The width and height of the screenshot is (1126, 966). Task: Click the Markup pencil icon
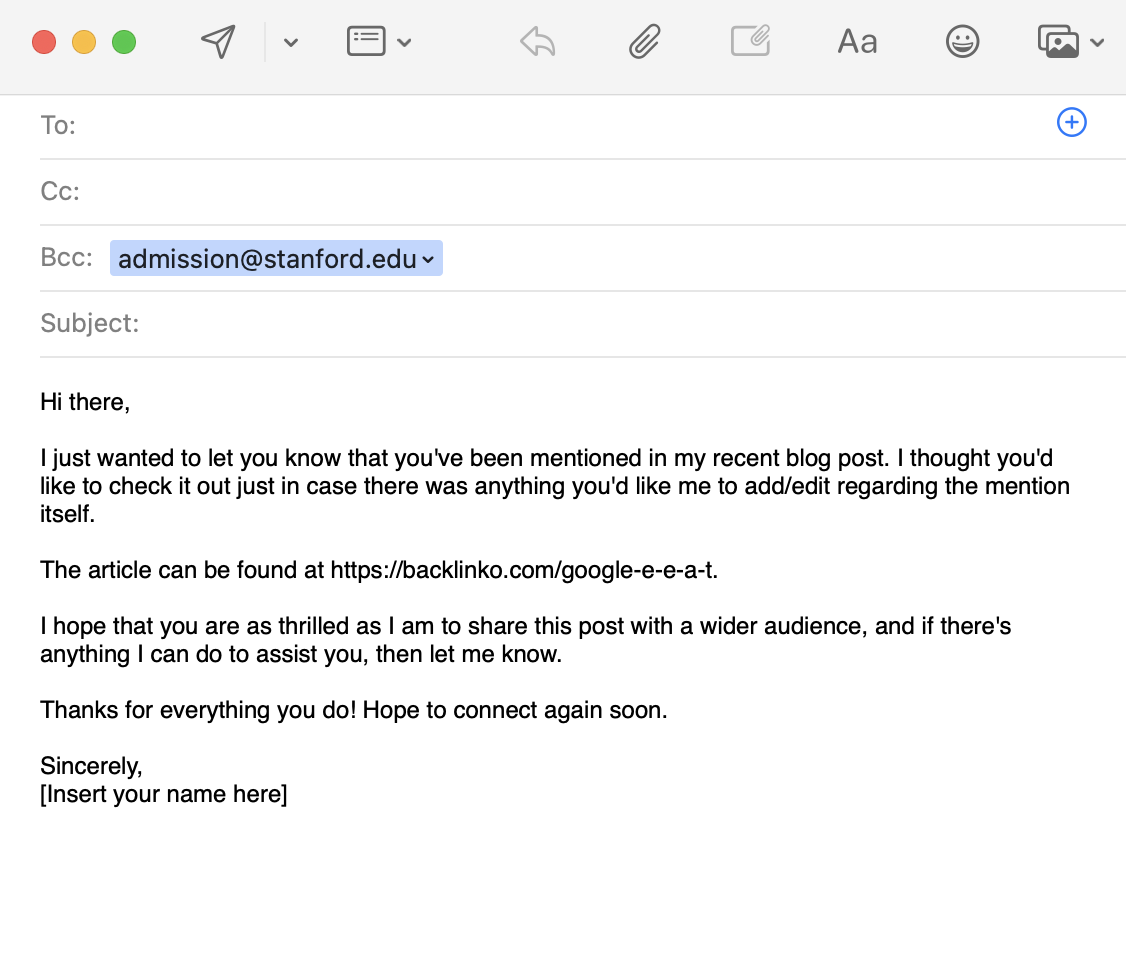click(750, 42)
